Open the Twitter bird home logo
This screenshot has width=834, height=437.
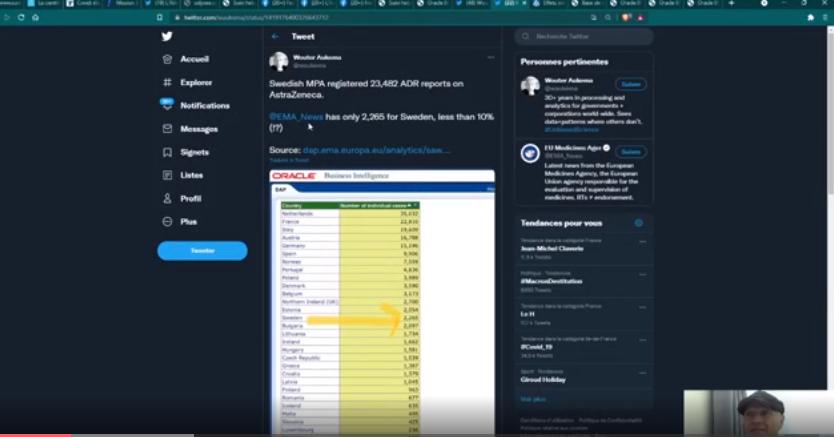pyautogui.click(x=167, y=36)
